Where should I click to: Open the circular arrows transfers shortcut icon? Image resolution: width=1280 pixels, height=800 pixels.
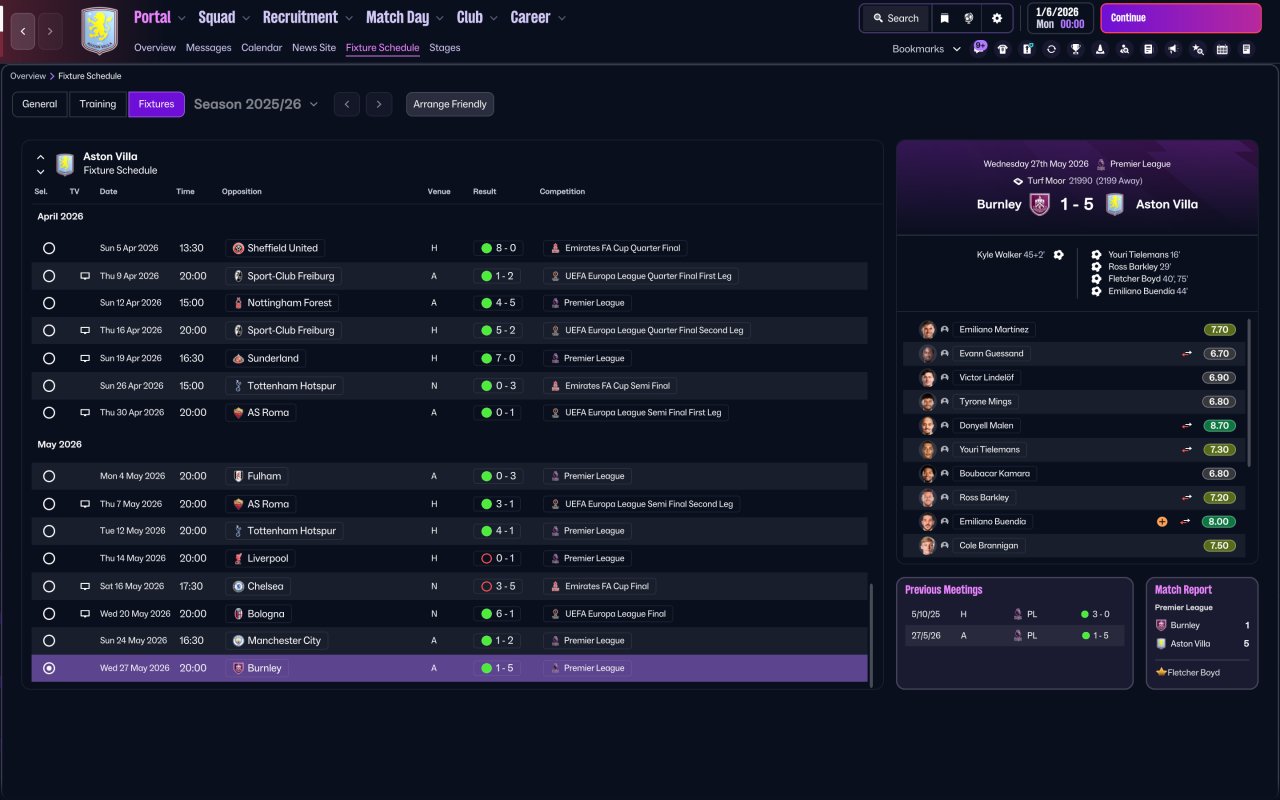click(1051, 49)
